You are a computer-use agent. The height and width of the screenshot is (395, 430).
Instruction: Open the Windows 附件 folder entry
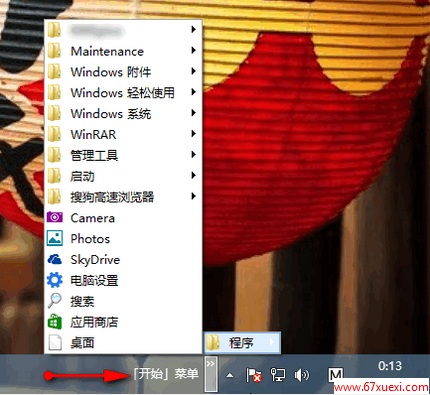tap(123, 72)
